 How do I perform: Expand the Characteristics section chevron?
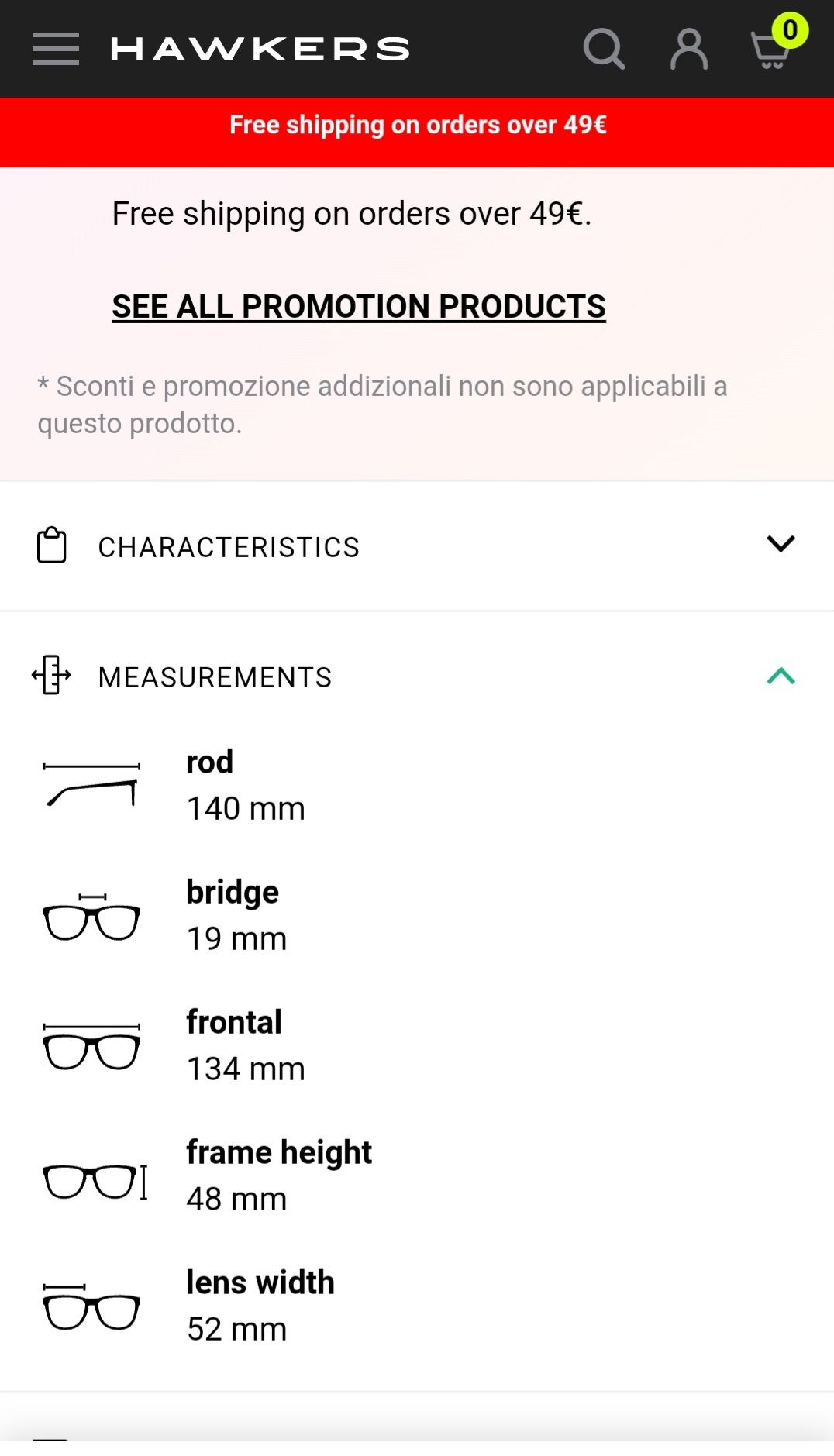(x=781, y=543)
